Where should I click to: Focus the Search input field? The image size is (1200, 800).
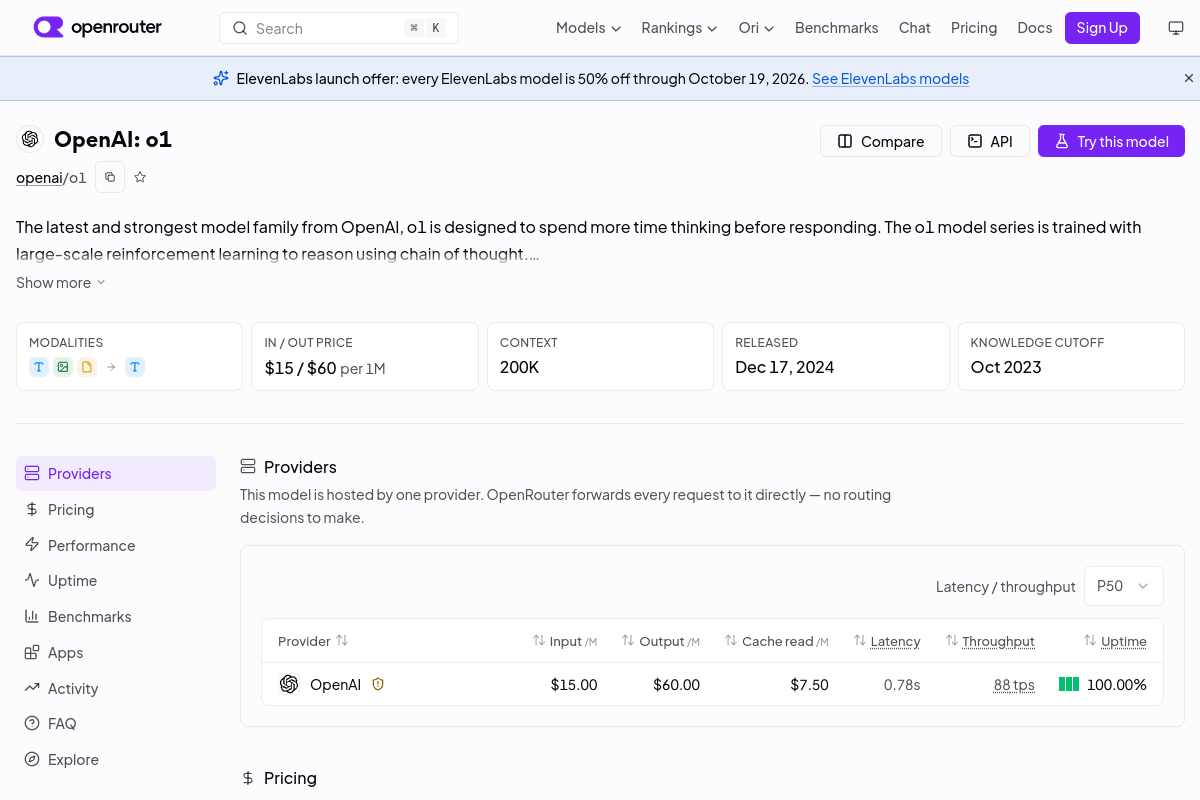pos(339,28)
